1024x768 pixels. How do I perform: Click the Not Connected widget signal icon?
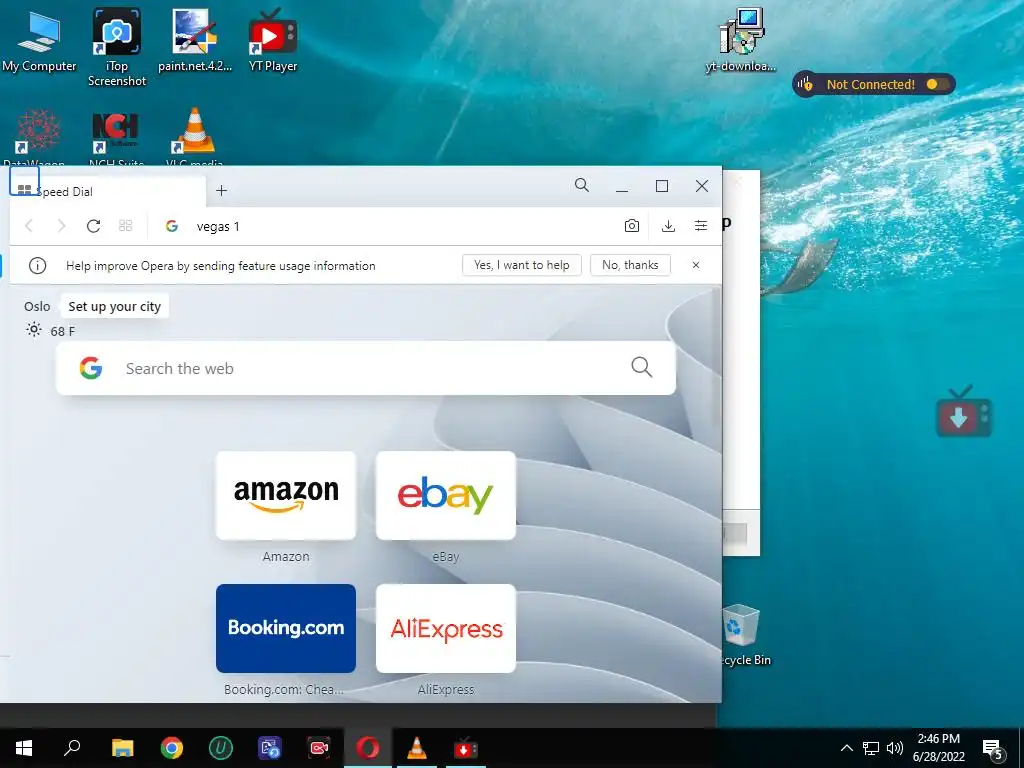[805, 84]
